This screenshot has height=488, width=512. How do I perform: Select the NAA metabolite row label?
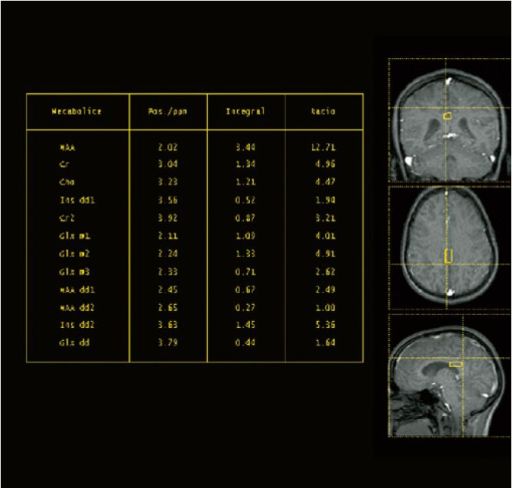coord(67,147)
